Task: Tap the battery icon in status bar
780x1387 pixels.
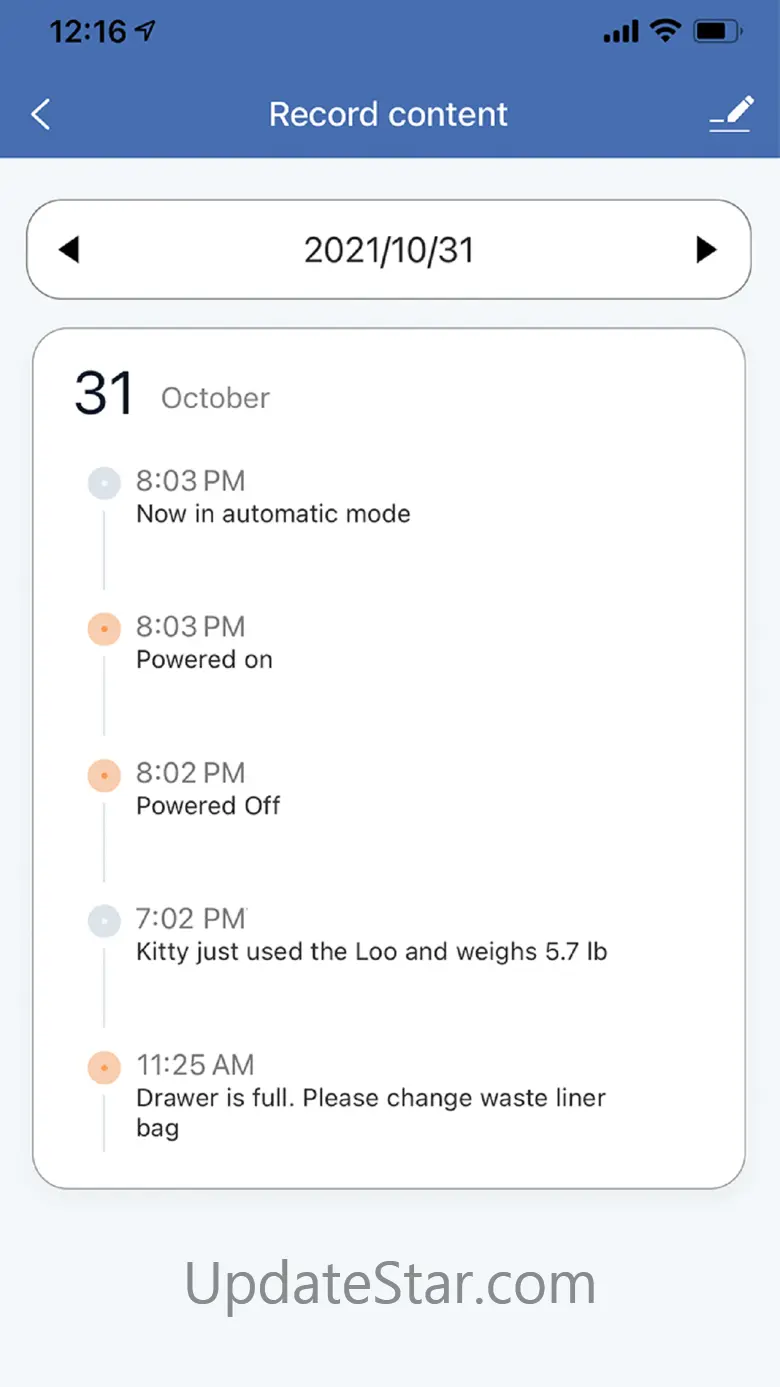Action: [x=718, y=32]
